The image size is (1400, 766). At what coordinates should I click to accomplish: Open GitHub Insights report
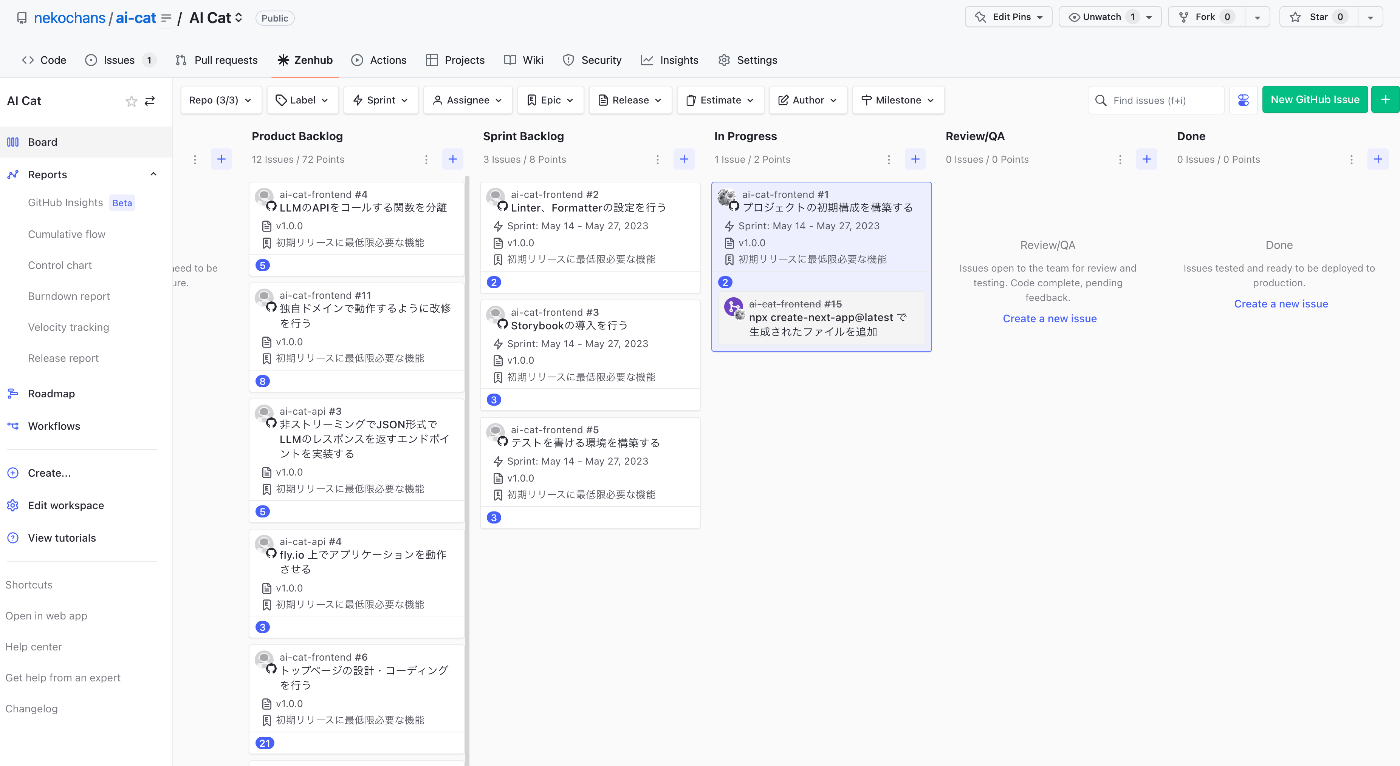(x=66, y=203)
